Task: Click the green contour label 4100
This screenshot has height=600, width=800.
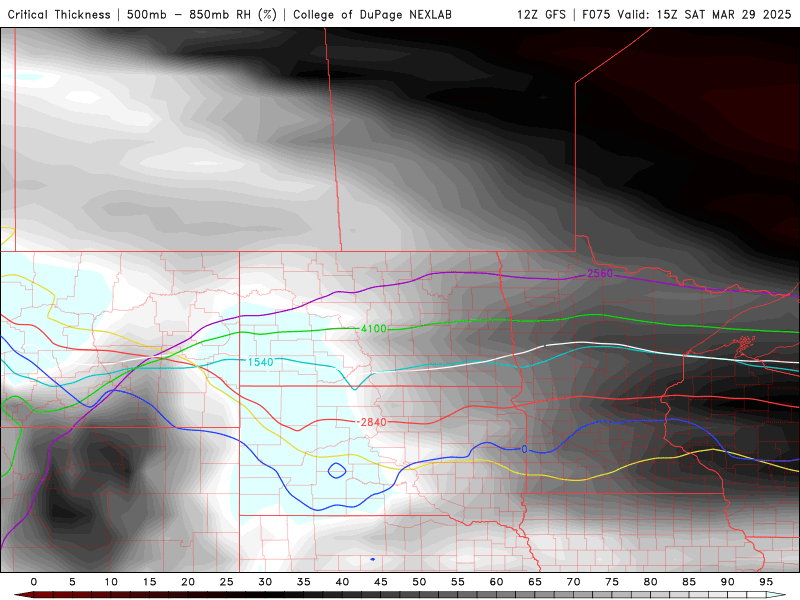Action: click(x=373, y=329)
